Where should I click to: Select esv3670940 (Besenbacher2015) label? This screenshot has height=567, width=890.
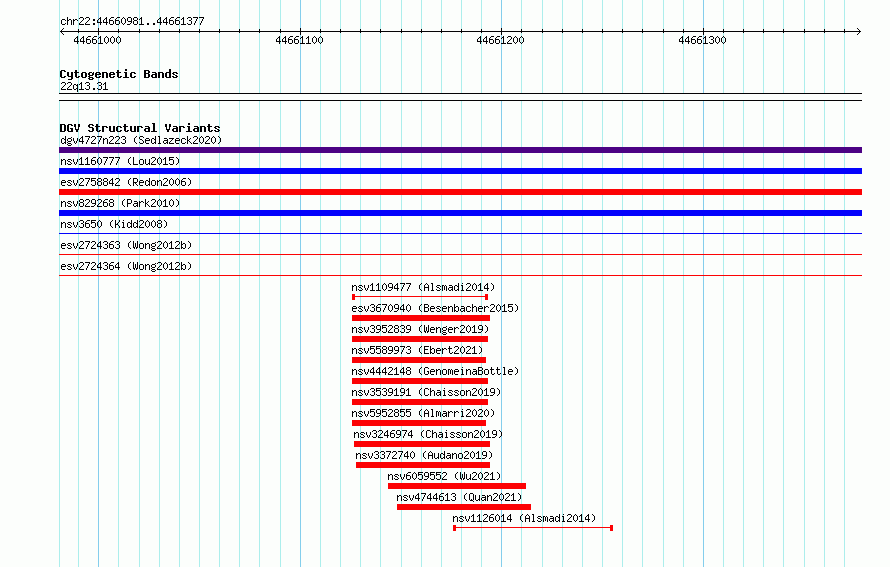435,308
